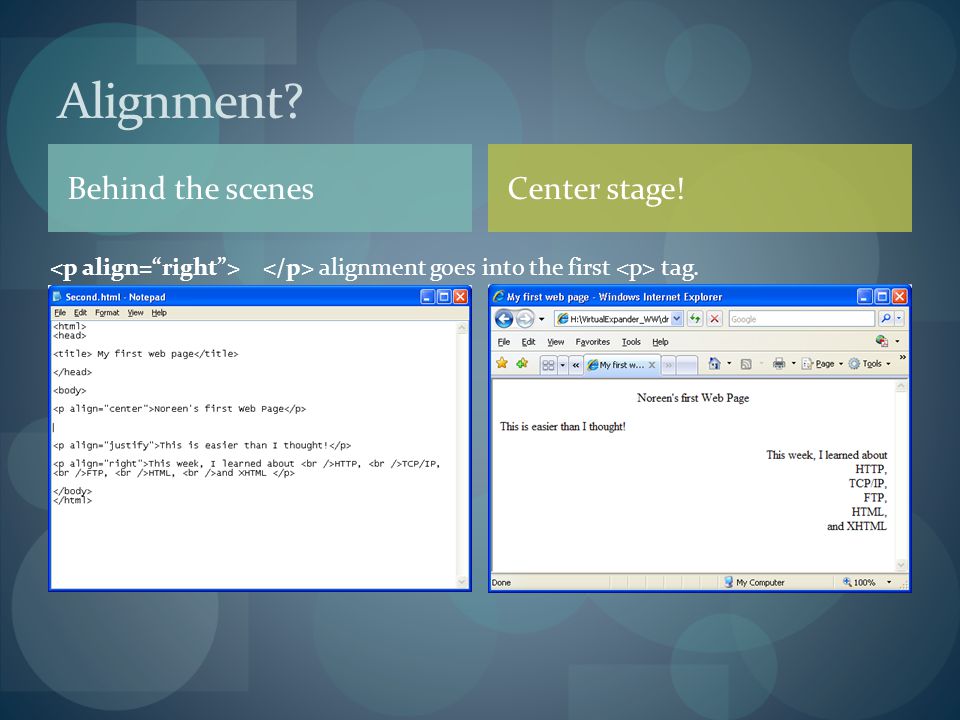Open the dropdown next to the add-on icon
The height and width of the screenshot is (720, 960).
898,342
